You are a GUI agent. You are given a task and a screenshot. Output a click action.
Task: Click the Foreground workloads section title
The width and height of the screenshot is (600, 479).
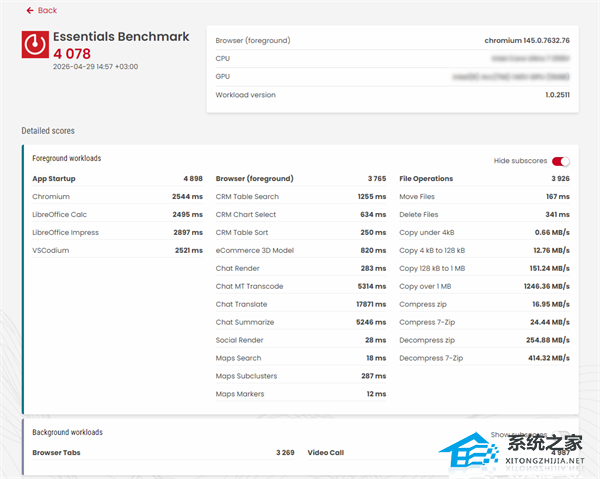tap(67, 158)
